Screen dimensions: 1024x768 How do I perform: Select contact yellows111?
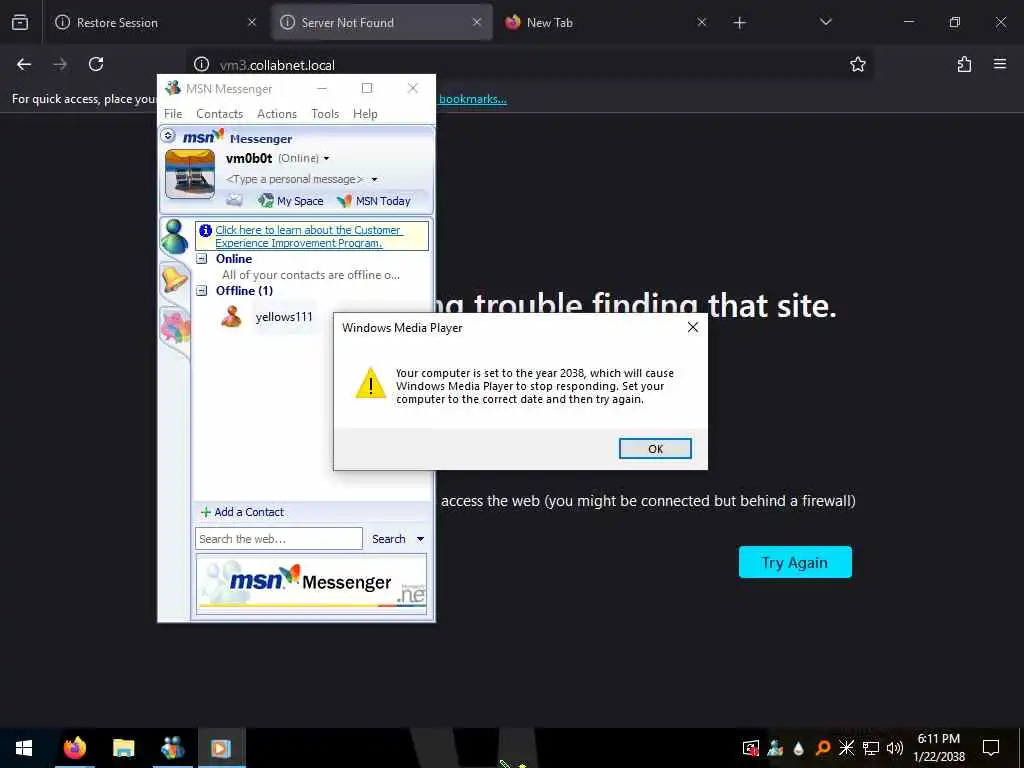click(x=283, y=317)
